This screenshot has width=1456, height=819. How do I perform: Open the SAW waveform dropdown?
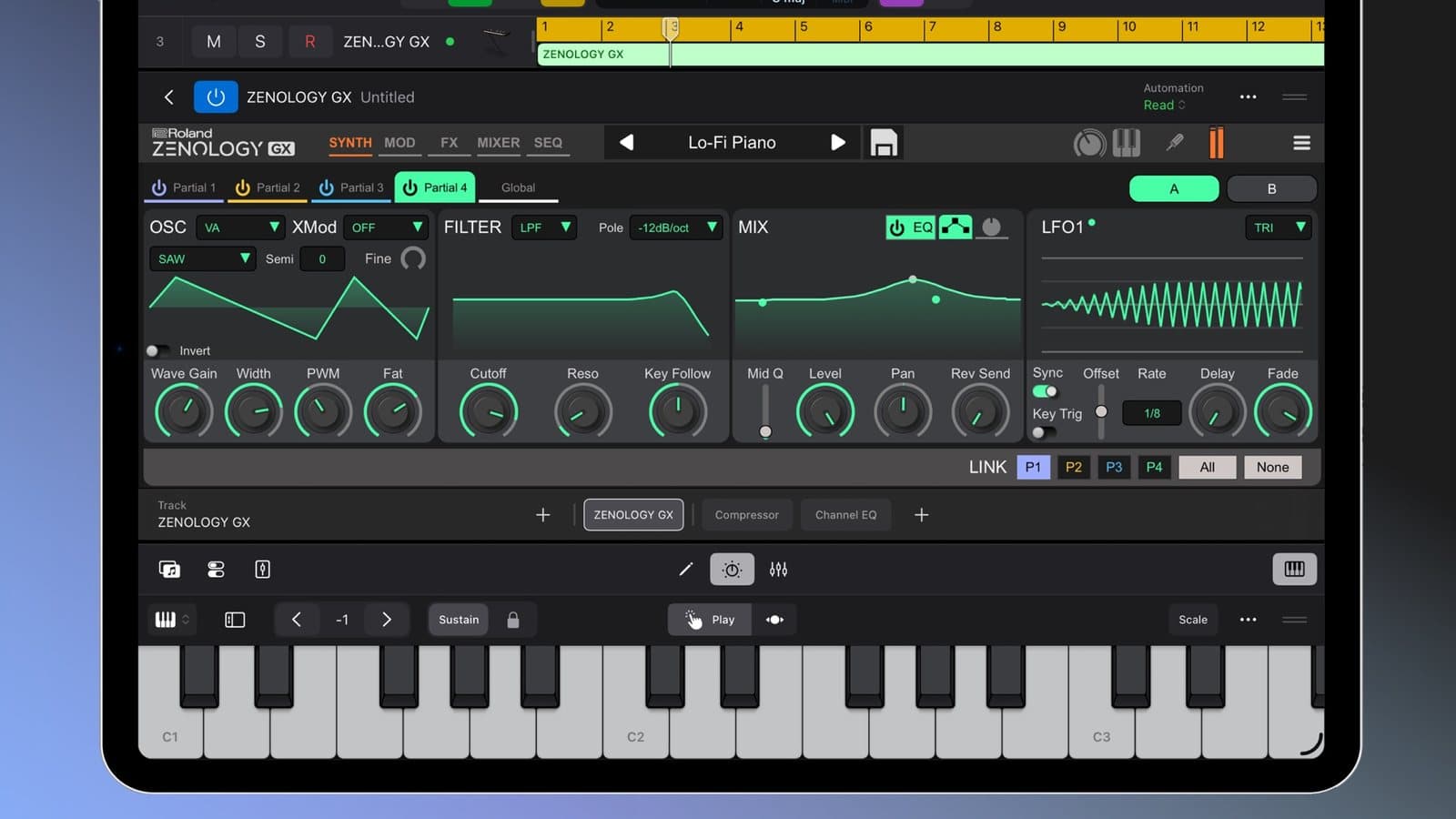click(x=203, y=258)
